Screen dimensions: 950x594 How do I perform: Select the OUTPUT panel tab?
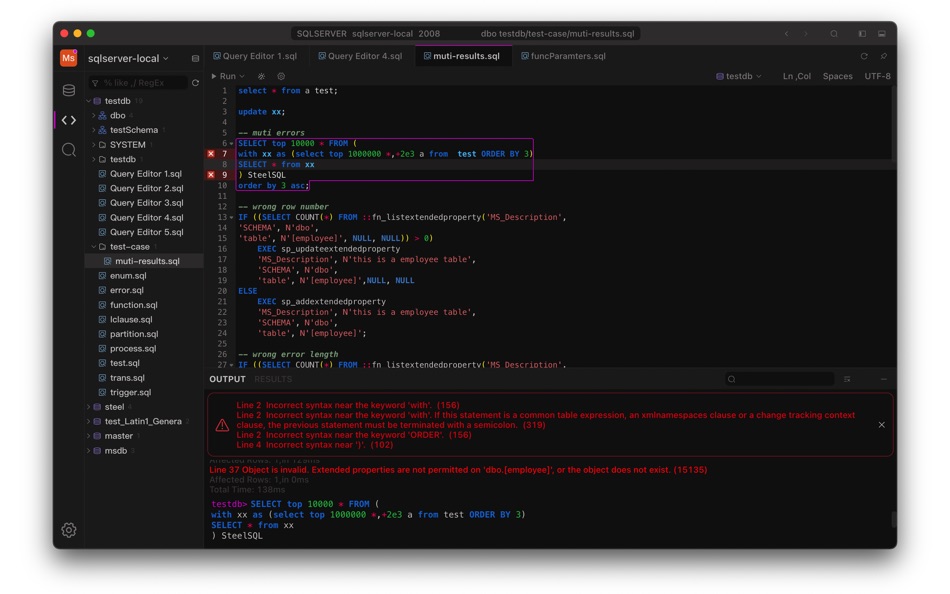tap(227, 379)
